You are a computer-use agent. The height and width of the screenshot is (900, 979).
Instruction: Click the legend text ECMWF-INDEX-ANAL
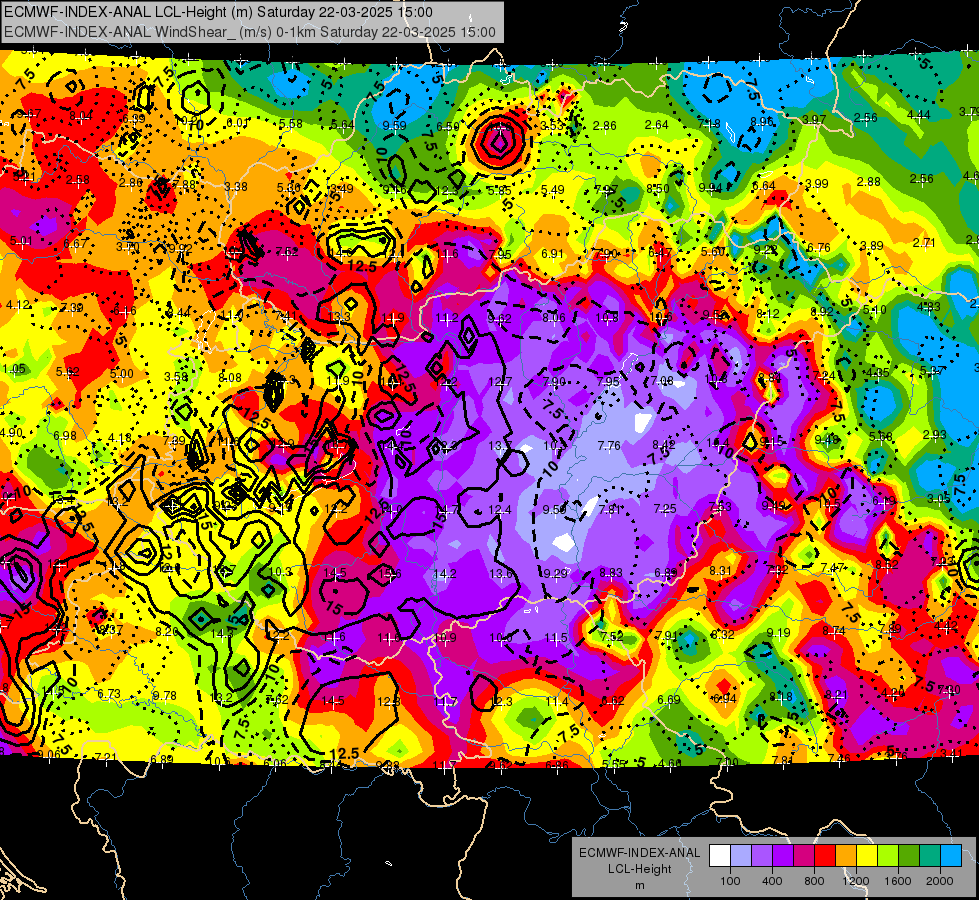tap(639, 853)
